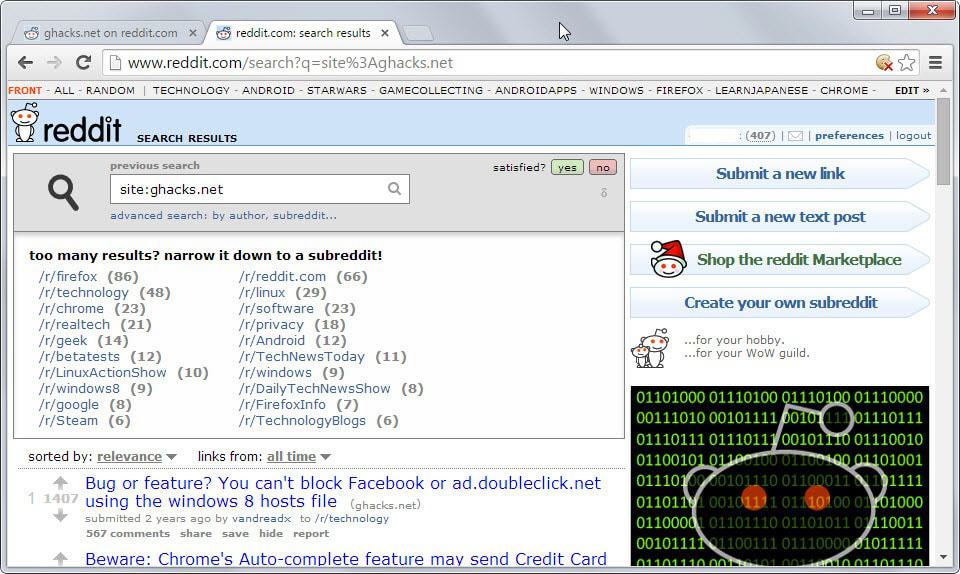Open the mail envelope icon
The width and height of the screenshot is (960, 574).
pos(795,136)
